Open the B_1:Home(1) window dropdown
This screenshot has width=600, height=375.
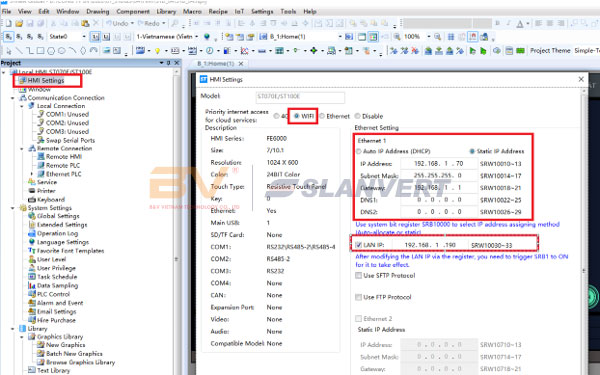tap(340, 37)
